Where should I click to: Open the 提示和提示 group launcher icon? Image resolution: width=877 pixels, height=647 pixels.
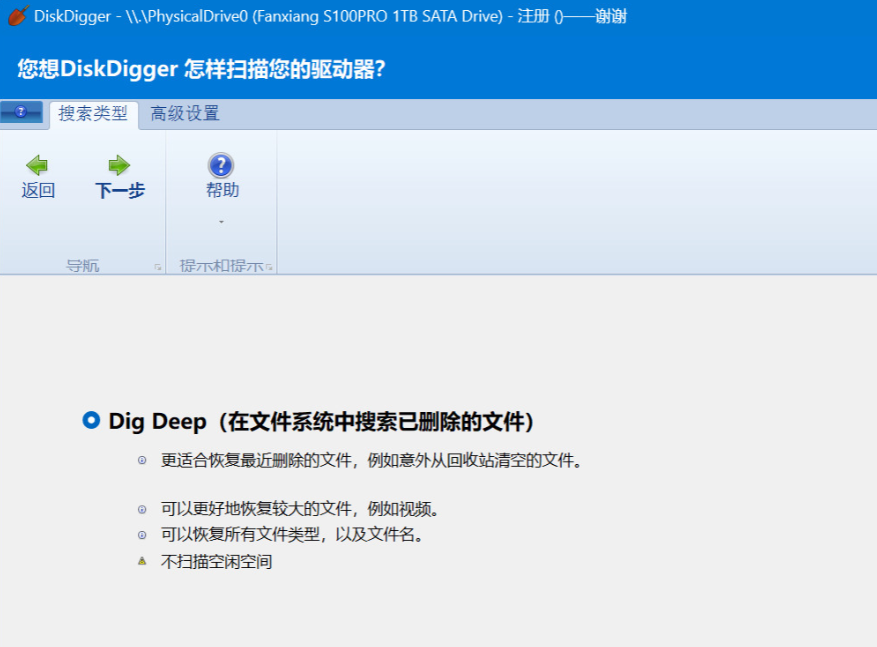tap(269, 267)
